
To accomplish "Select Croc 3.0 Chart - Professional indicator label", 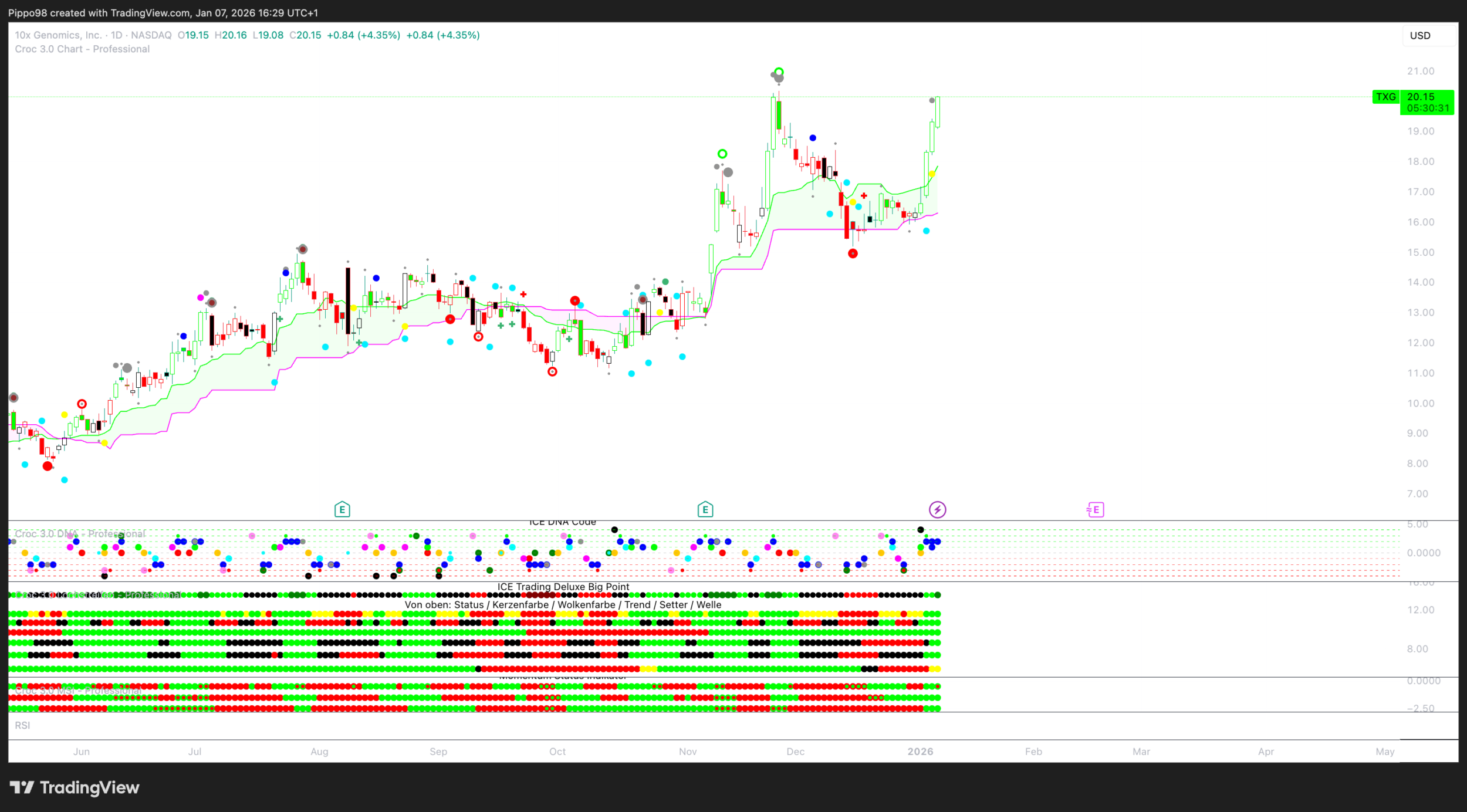I will (x=82, y=49).
